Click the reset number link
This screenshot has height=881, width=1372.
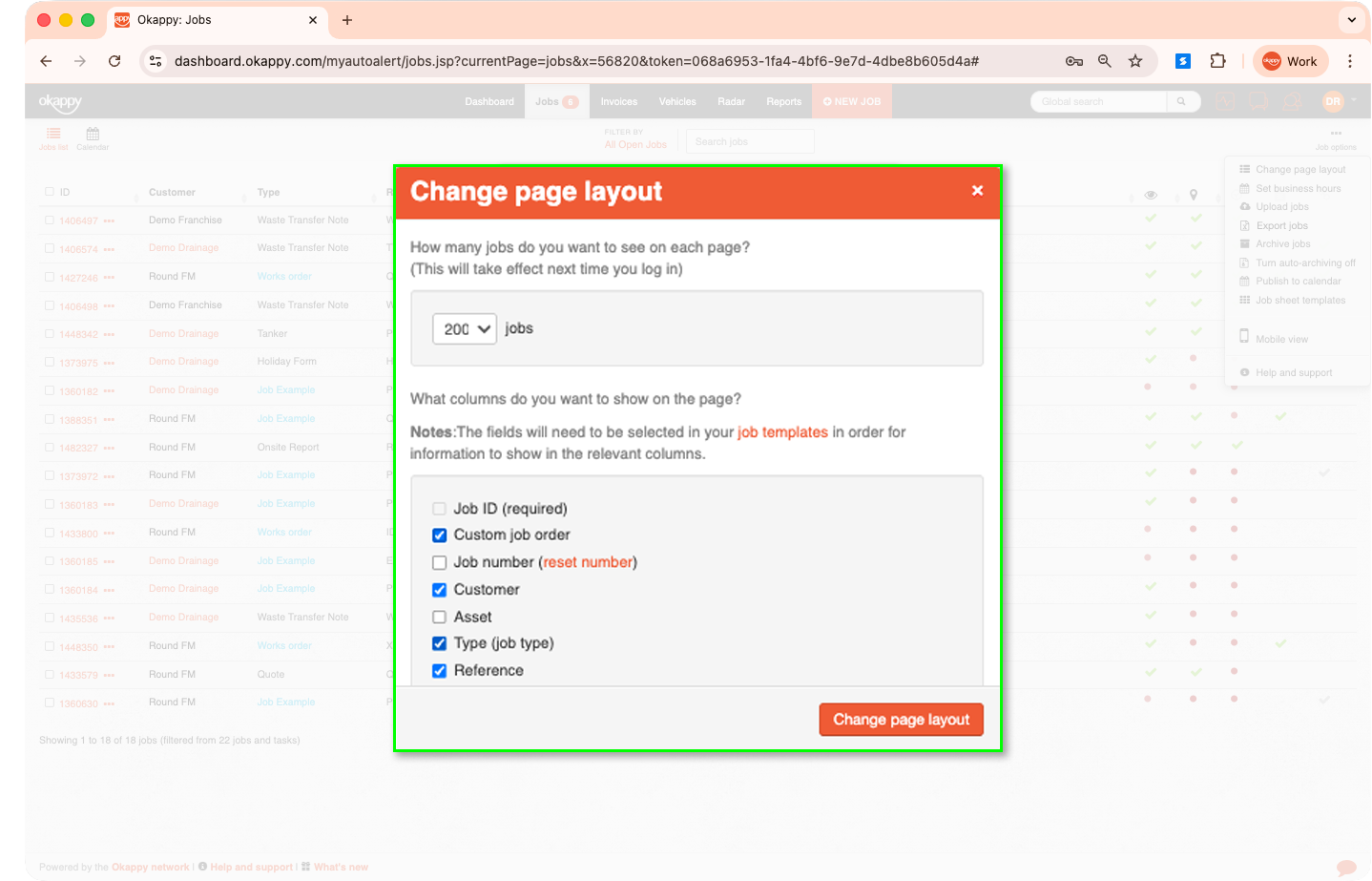click(x=588, y=562)
